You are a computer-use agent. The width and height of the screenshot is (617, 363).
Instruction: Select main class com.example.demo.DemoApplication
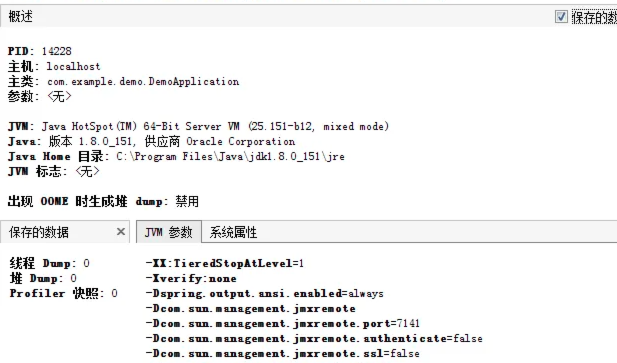click(x=143, y=81)
